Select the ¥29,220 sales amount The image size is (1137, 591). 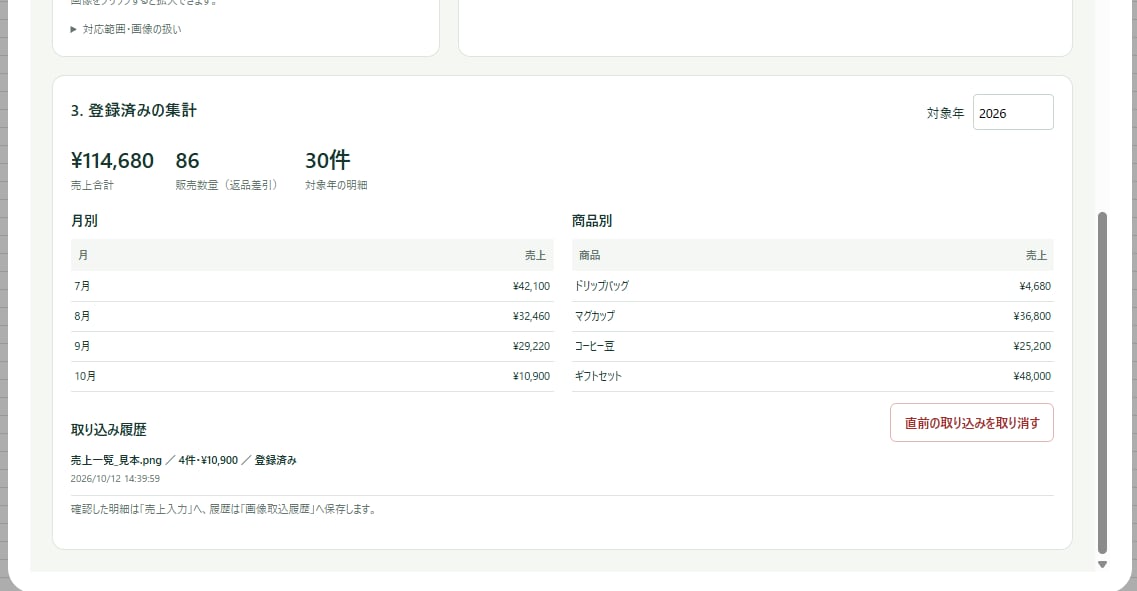[x=531, y=347]
